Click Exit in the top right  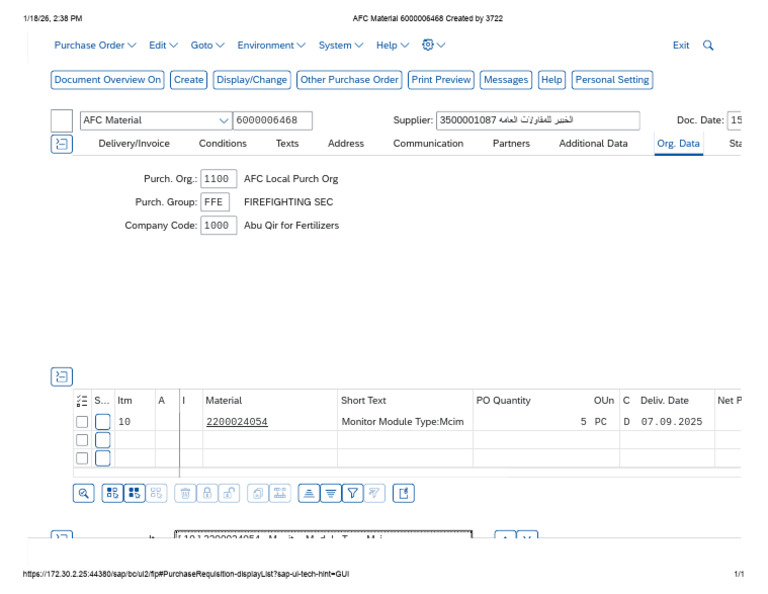[681, 46]
